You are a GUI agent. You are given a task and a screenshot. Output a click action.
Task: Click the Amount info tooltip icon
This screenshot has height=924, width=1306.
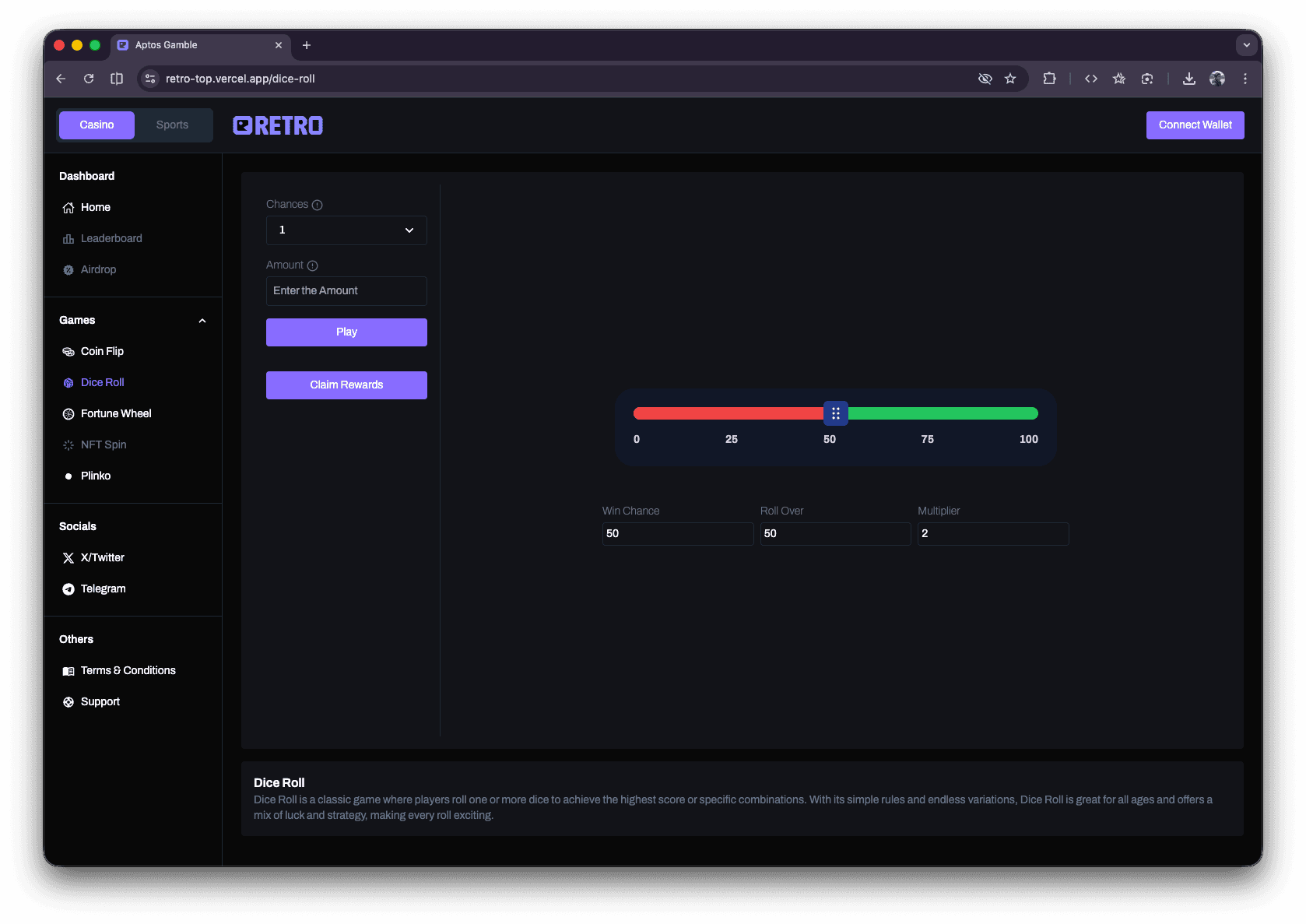point(312,265)
